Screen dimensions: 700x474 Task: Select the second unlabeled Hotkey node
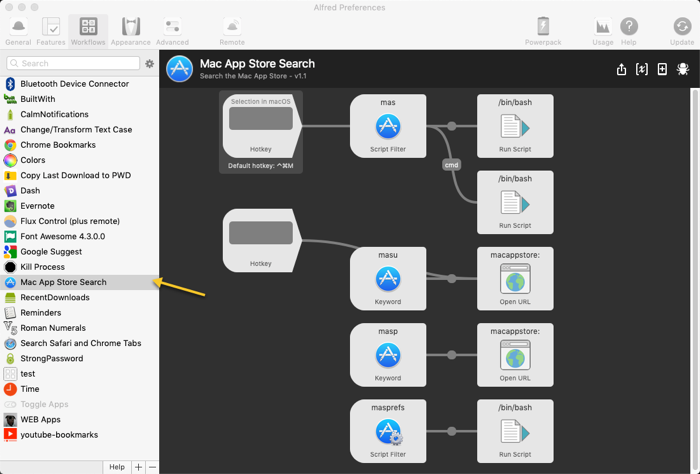coord(262,240)
